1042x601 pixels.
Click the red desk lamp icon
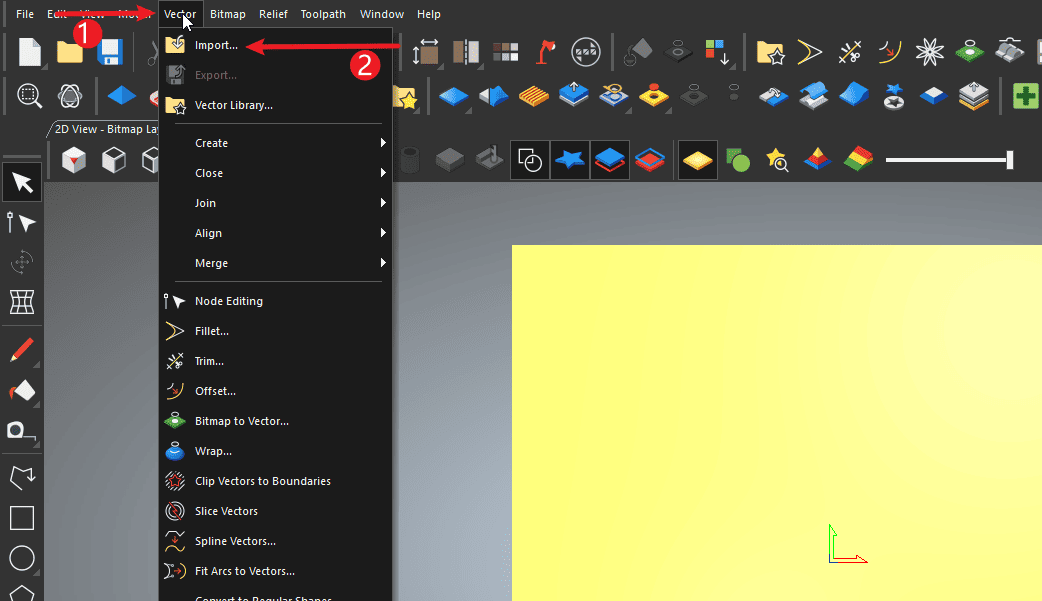tap(545, 52)
